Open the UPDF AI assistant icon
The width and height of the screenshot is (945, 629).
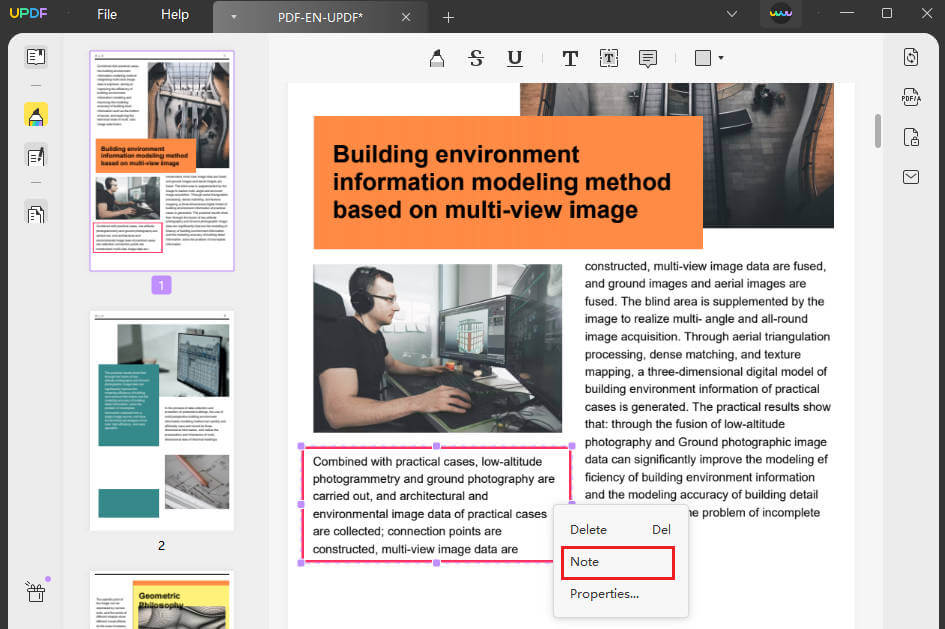click(781, 16)
